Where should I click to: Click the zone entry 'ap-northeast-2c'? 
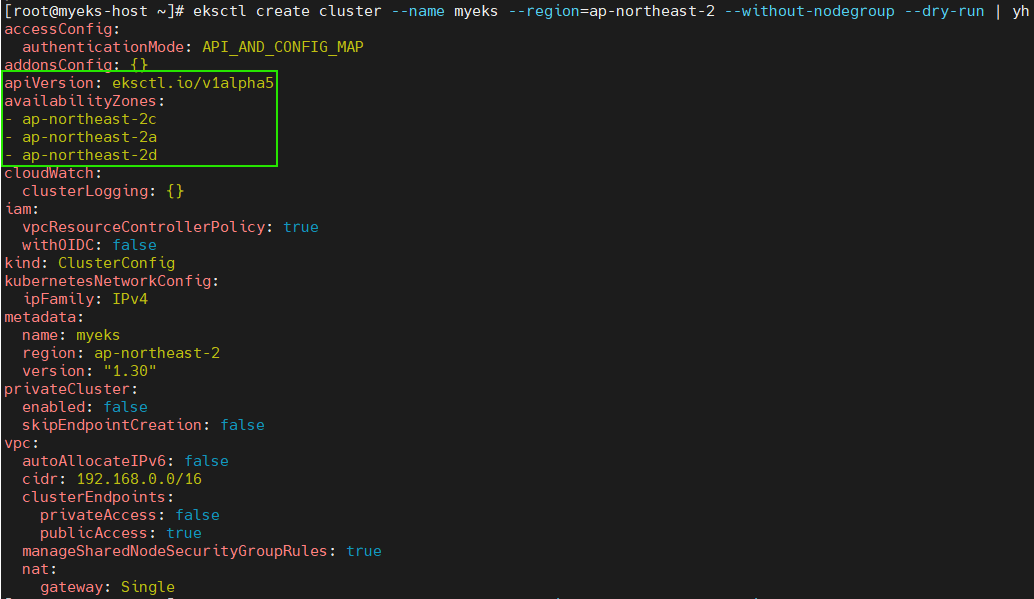coord(89,119)
